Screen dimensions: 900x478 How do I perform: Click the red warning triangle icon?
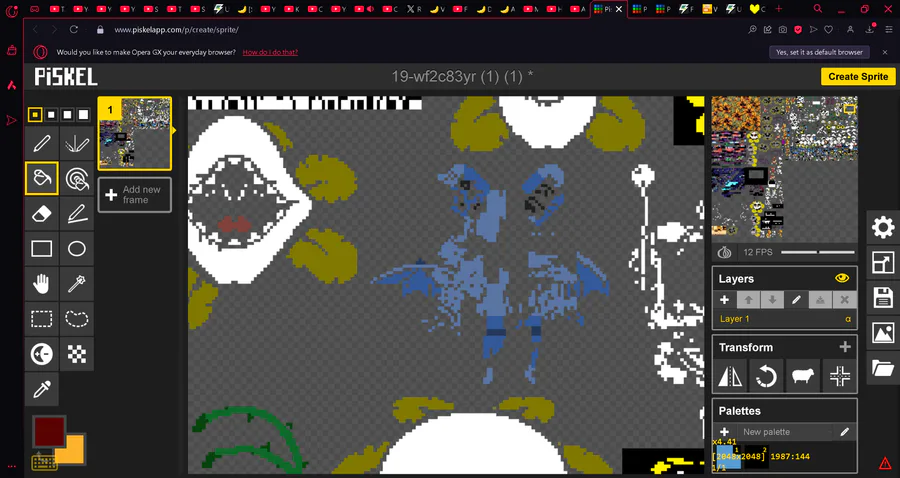click(885, 463)
